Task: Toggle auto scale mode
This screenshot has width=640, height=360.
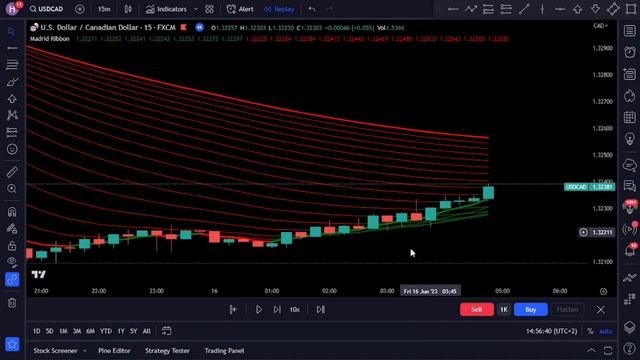Action: pos(606,331)
